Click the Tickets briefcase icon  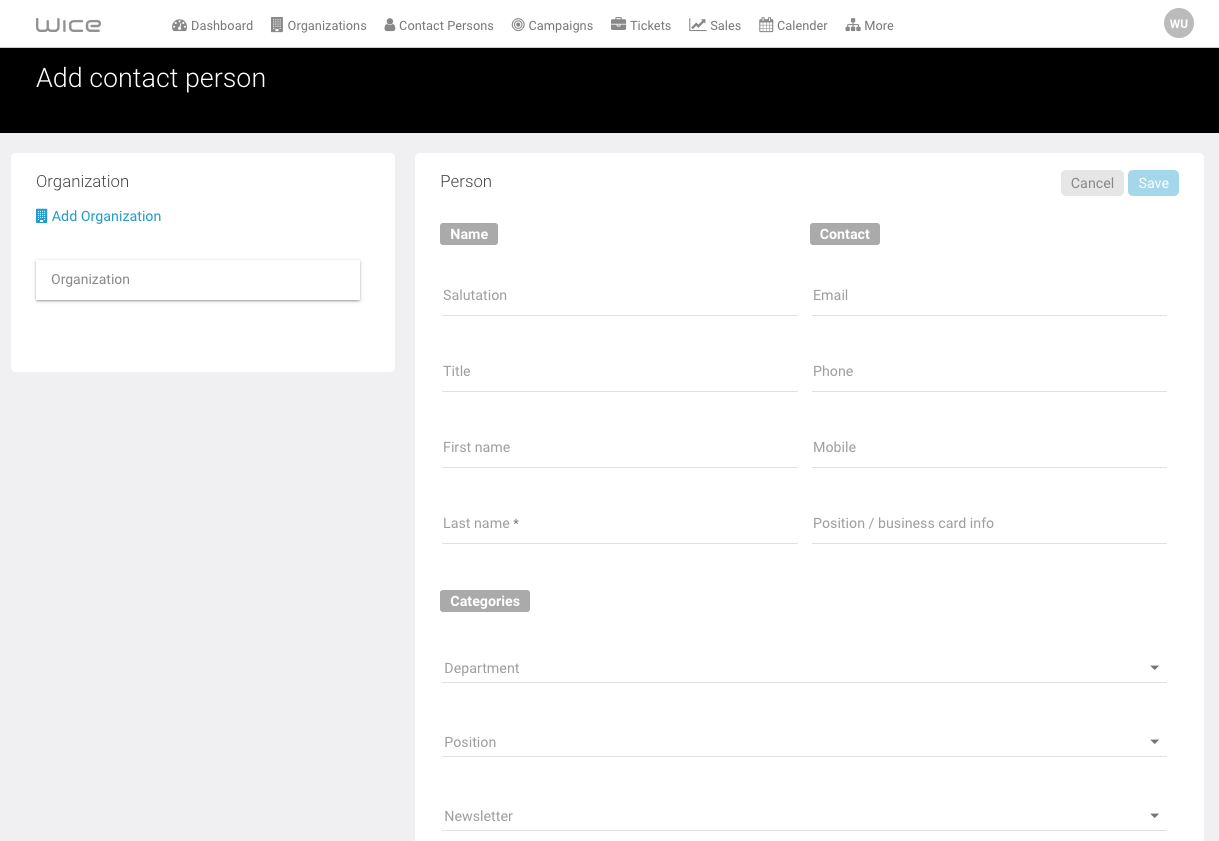pyautogui.click(x=618, y=25)
